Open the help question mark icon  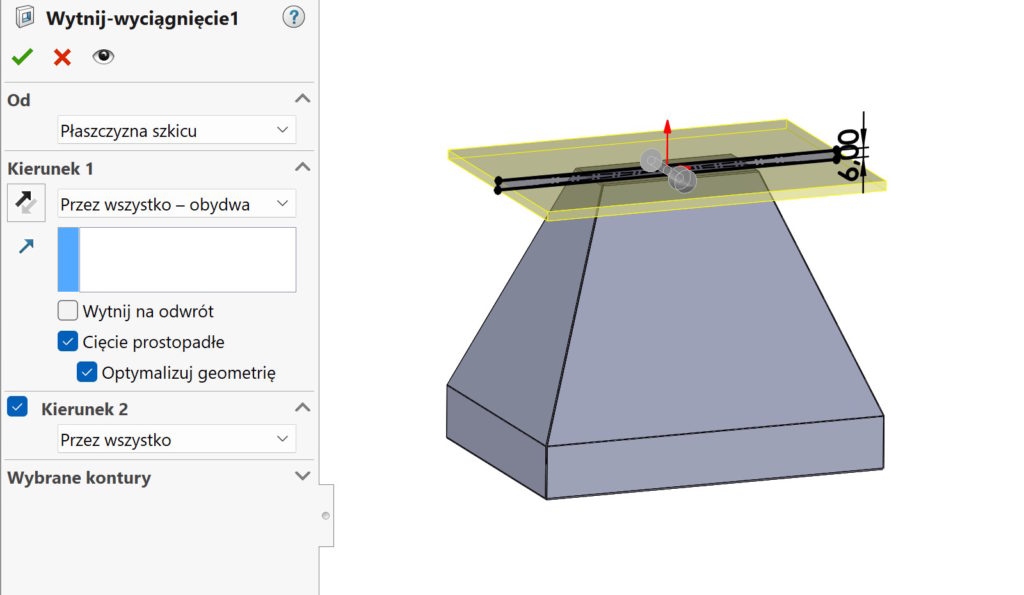[x=293, y=17]
